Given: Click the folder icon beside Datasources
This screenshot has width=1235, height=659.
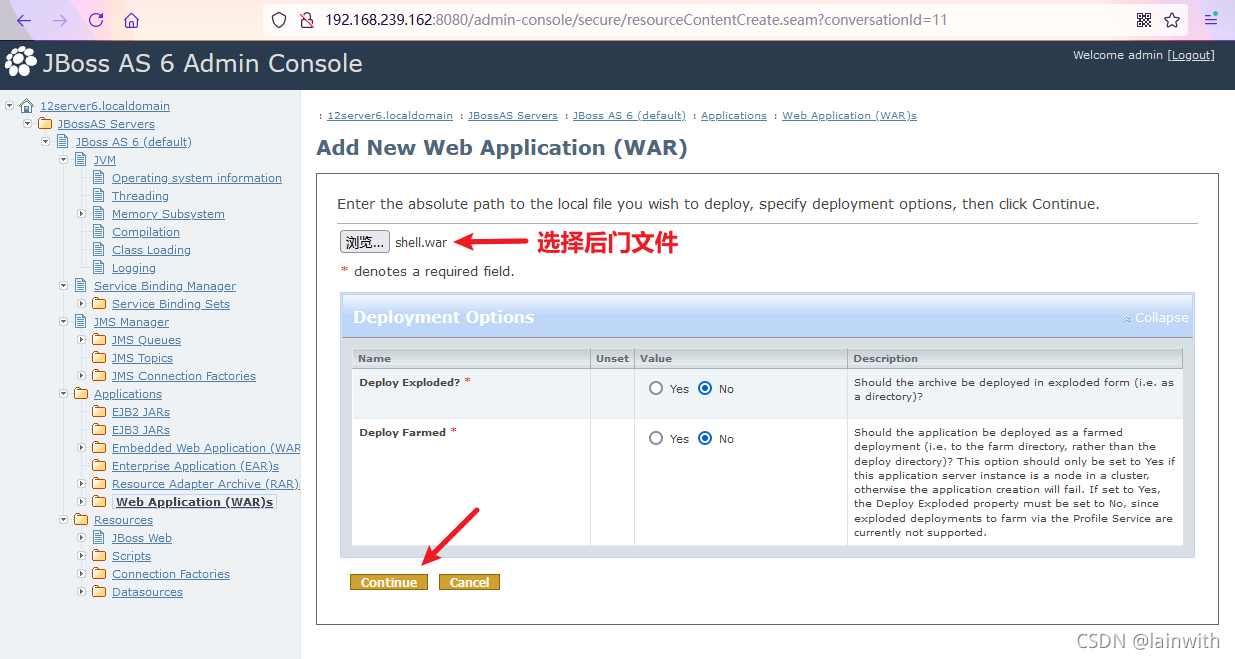Looking at the screenshot, I should tap(99, 592).
